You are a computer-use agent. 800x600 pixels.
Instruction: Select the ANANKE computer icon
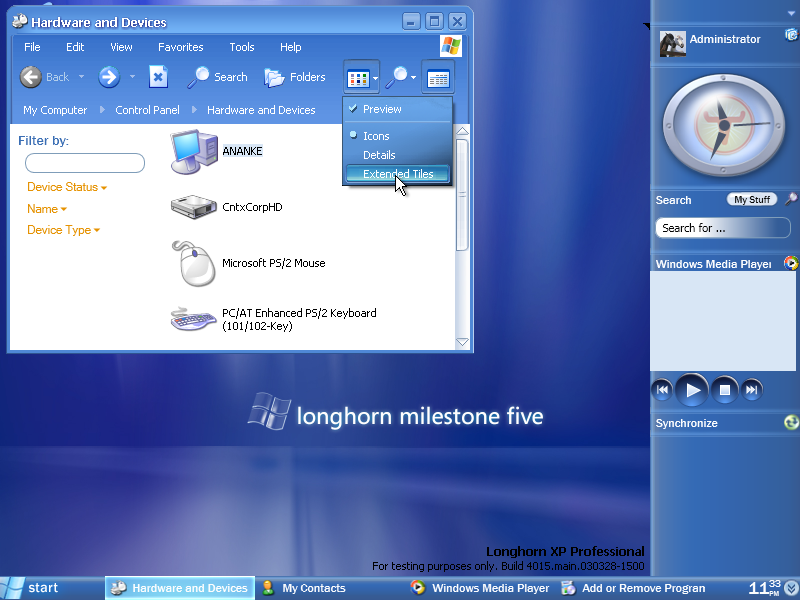click(x=194, y=152)
